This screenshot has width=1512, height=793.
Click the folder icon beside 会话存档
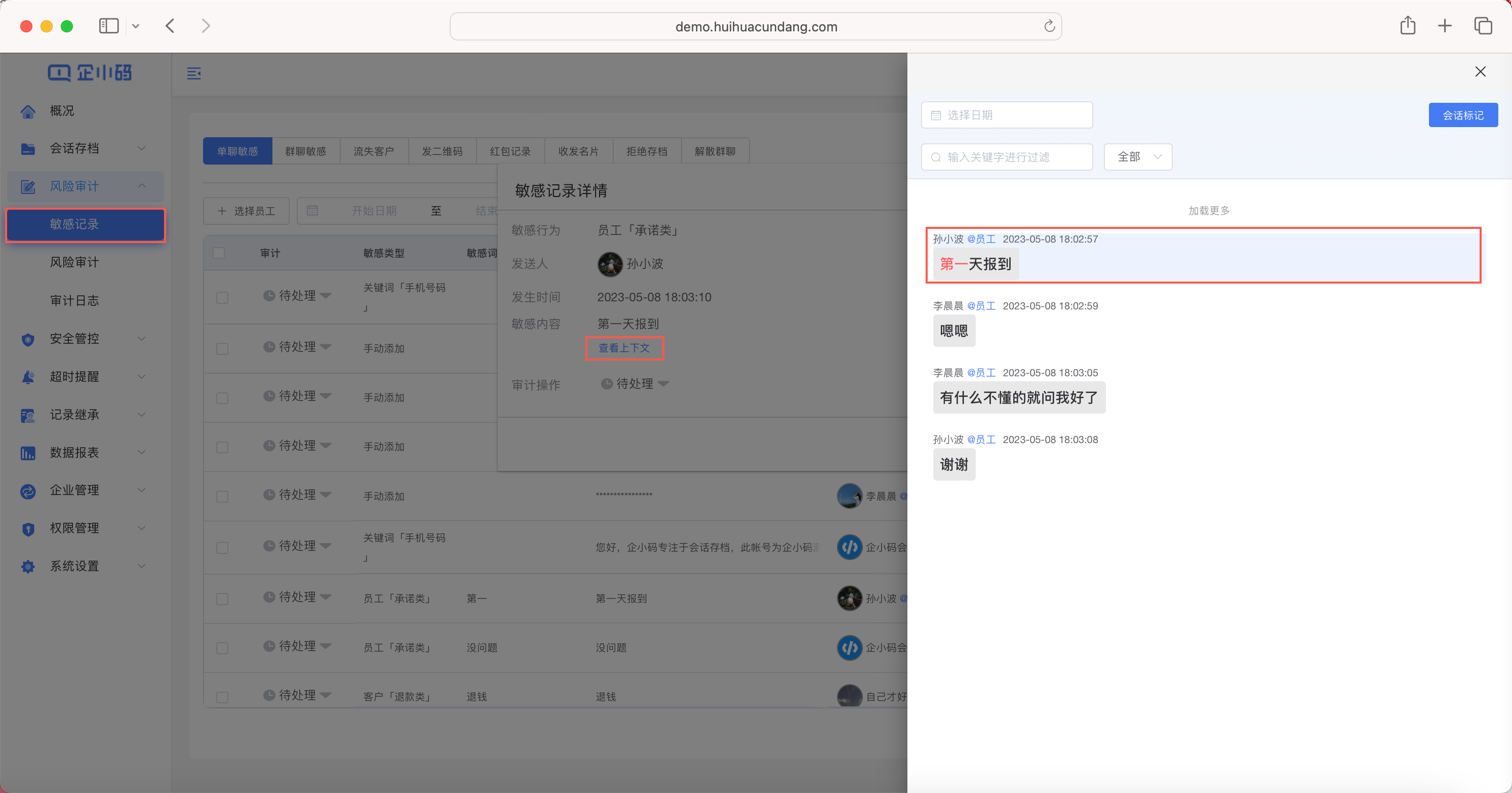pos(27,148)
